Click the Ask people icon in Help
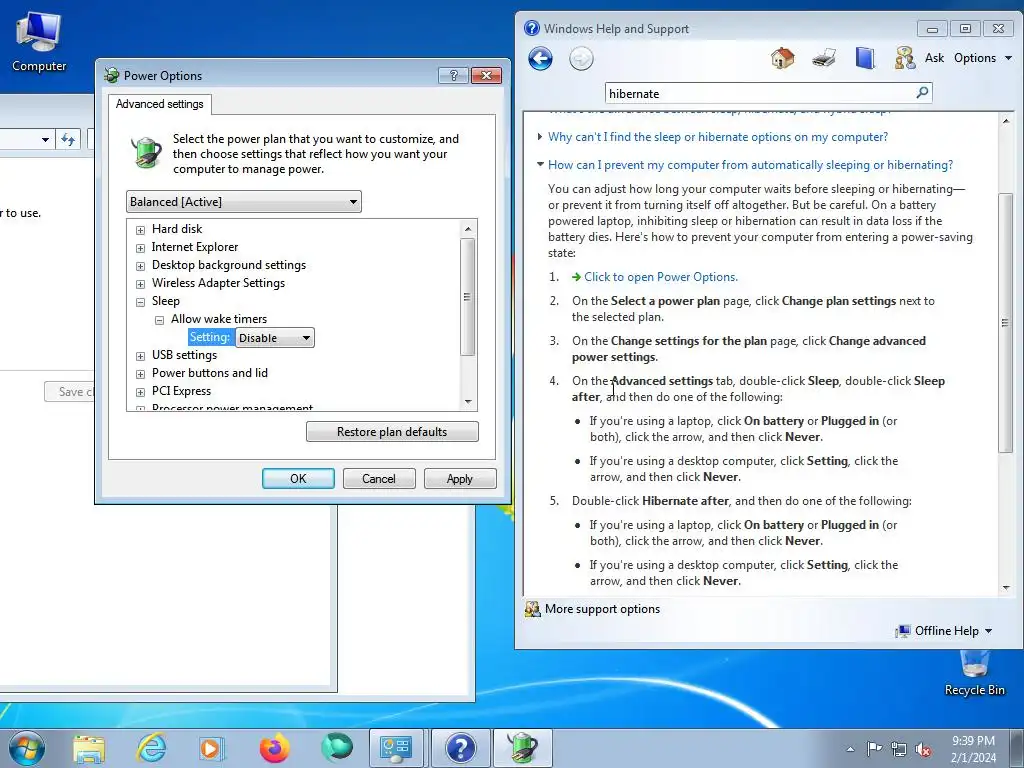The image size is (1024, 768). [x=904, y=58]
